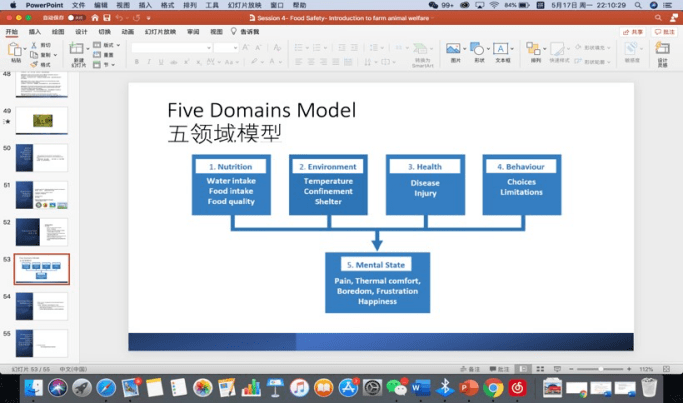This screenshot has width=684, height=404.
Task: Toggle italic text formatting
Action: (149, 61)
